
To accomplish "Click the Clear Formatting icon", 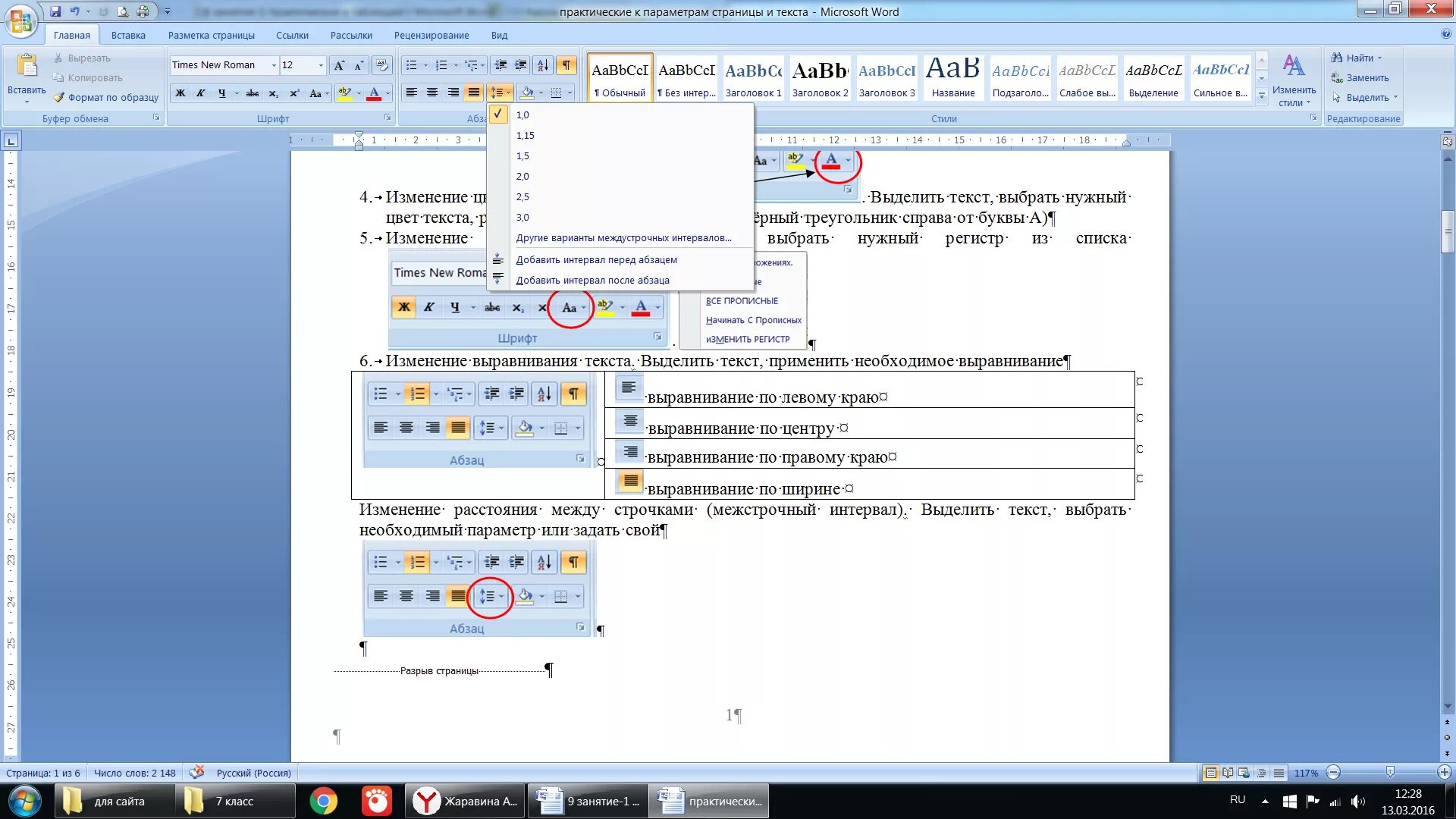I will (382, 65).
